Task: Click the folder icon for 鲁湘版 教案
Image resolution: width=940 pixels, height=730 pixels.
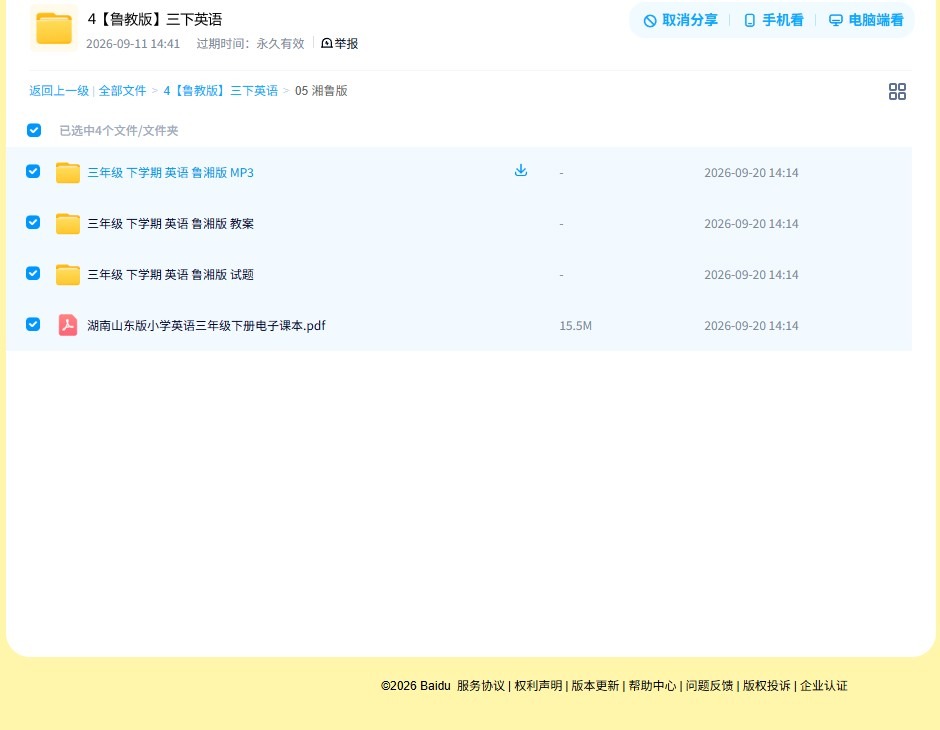Action: tap(68, 224)
